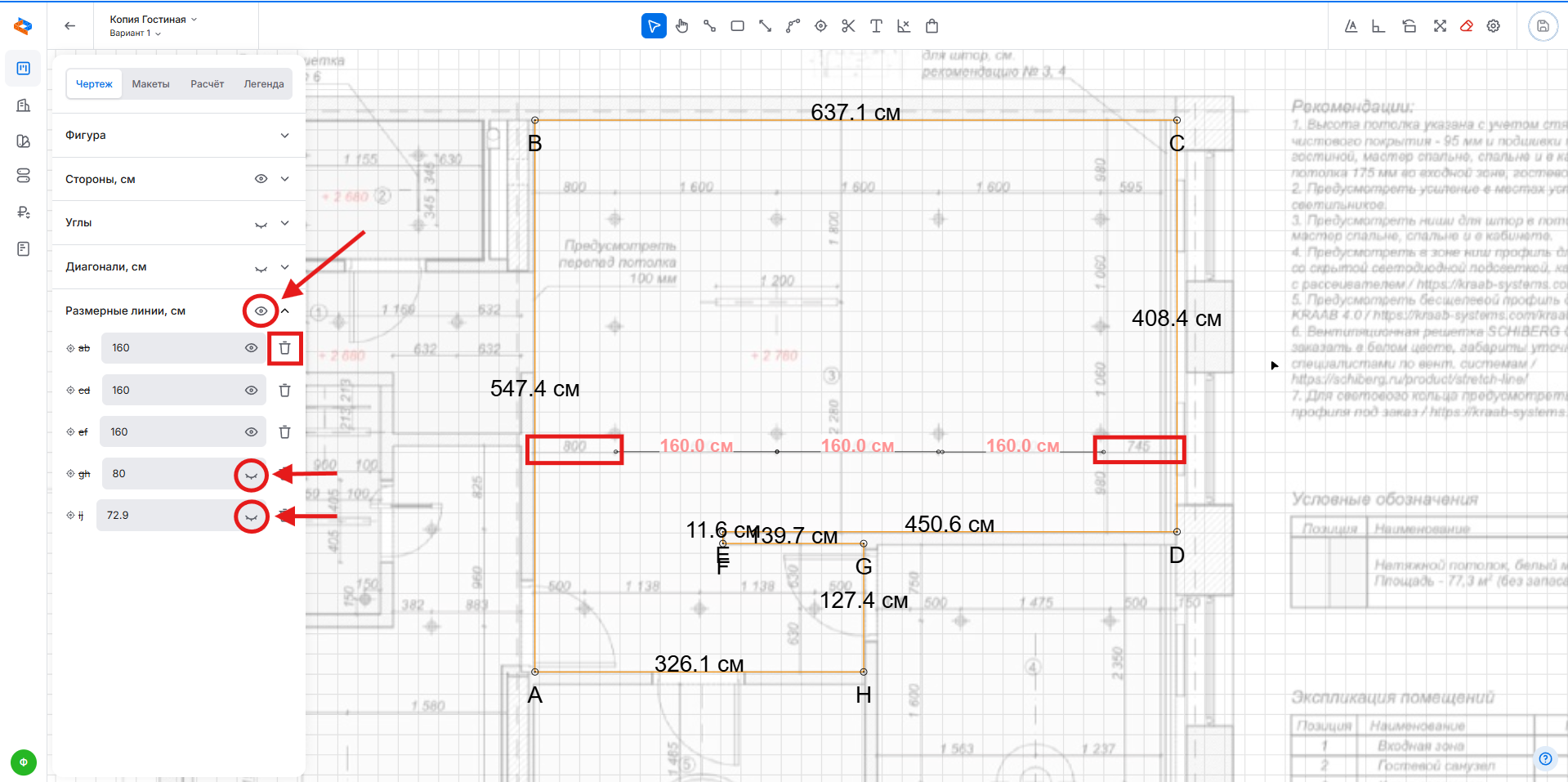Select the hand pan tool

[681, 26]
